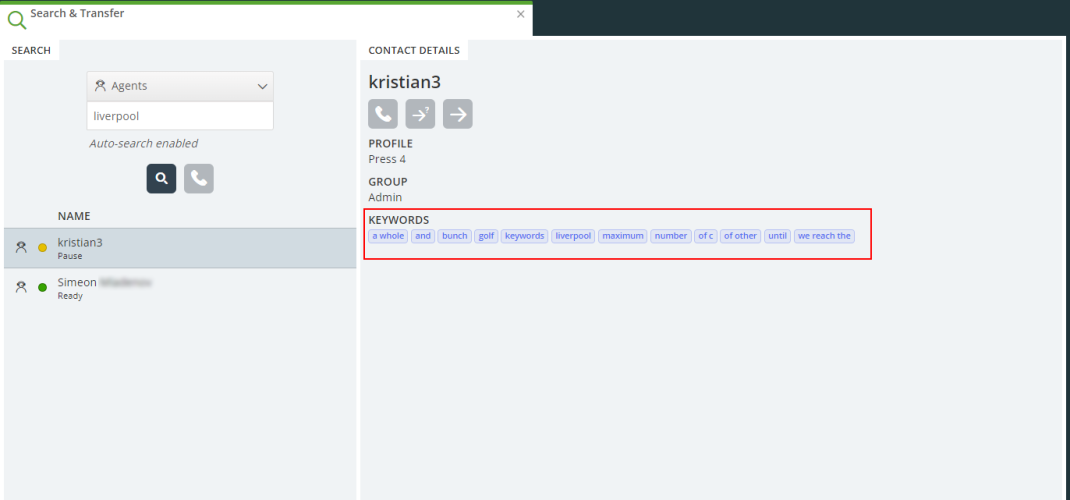Screen dimensions: 1070x500
Task: Blind transfer using the plain arrow icon
Action: click(x=458, y=114)
